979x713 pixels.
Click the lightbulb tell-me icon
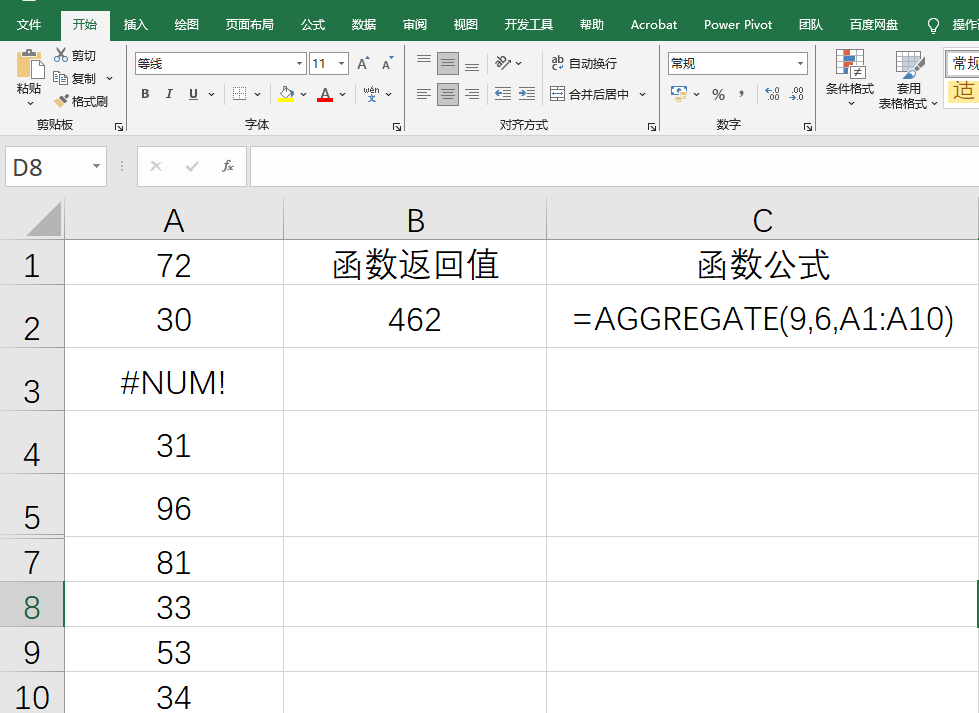[933, 25]
